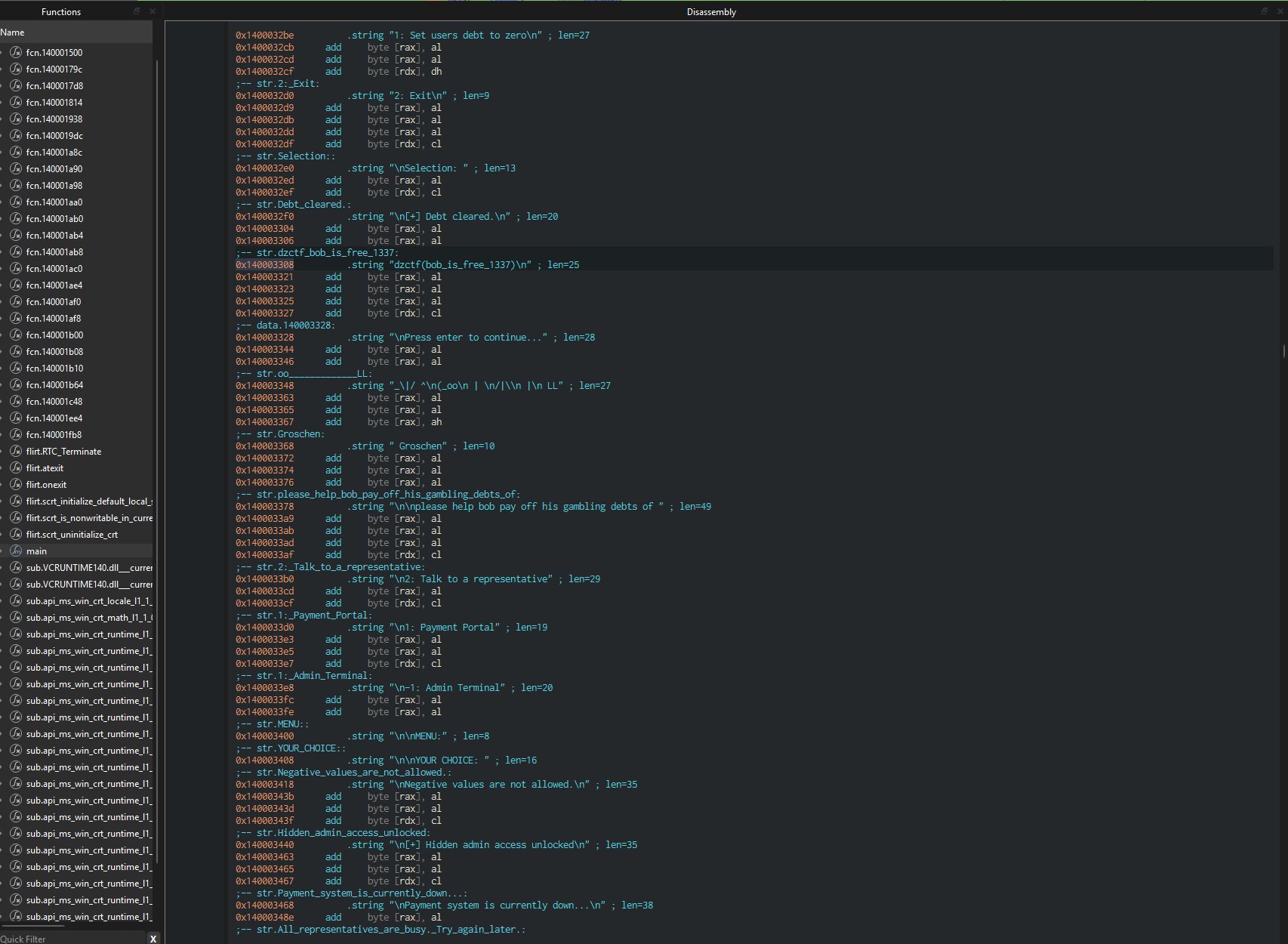Viewport: 1288px width, 944px height.
Task: Click the function icon beside fcn.140001500
Action: pyautogui.click(x=16, y=52)
